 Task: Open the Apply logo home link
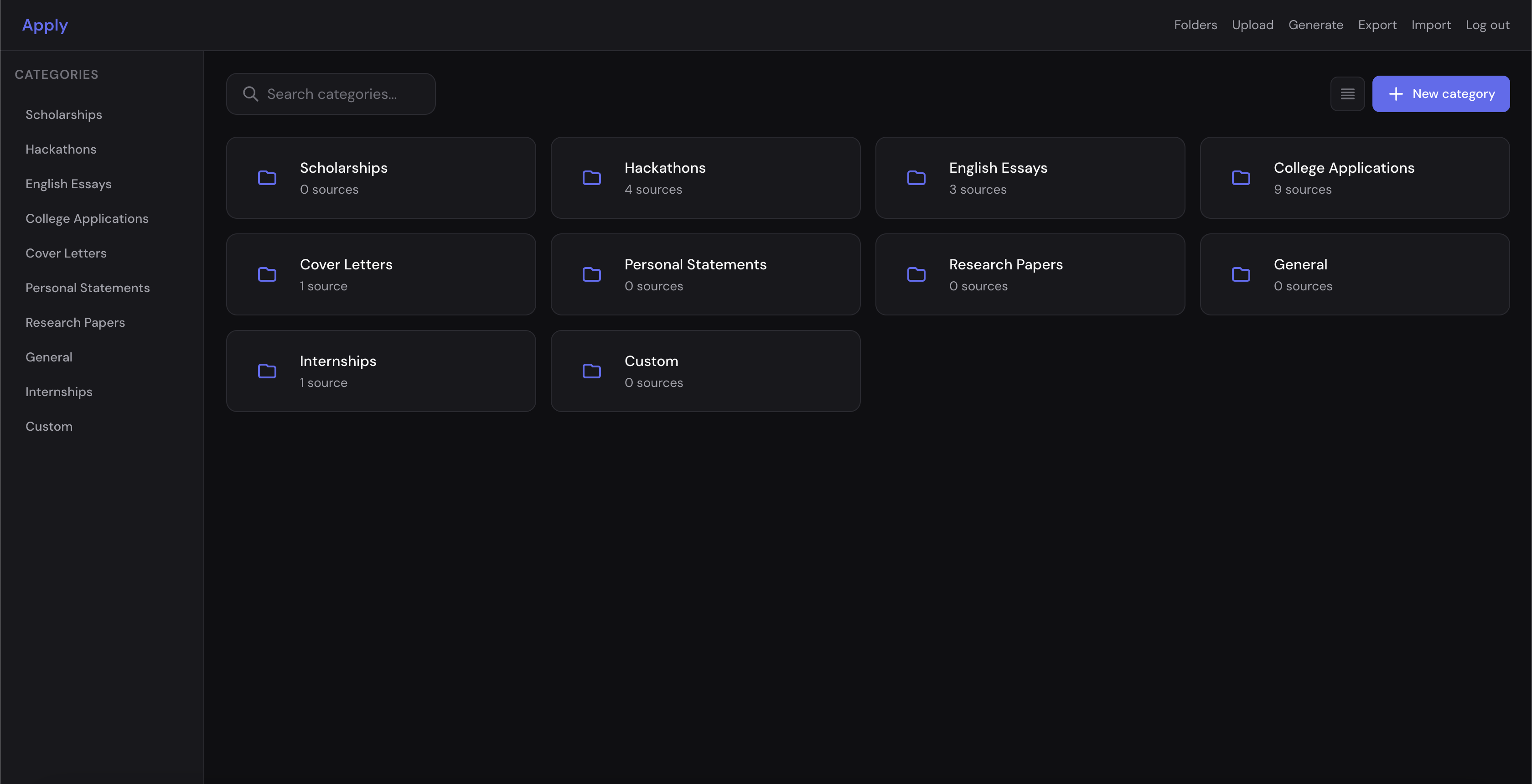tap(45, 25)
